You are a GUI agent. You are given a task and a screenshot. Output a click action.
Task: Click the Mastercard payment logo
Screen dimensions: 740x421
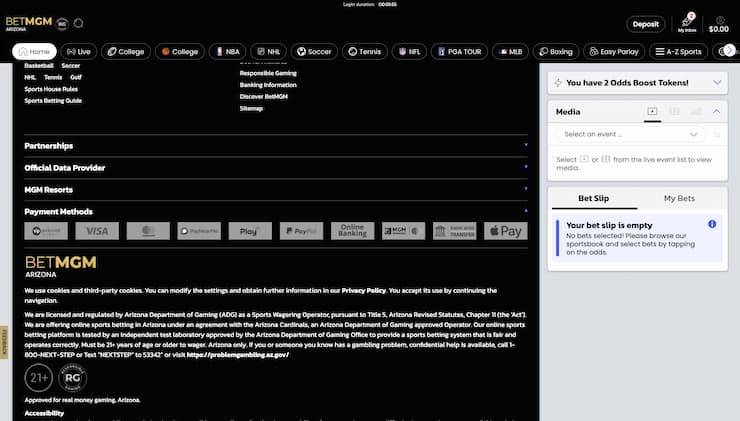148,231
